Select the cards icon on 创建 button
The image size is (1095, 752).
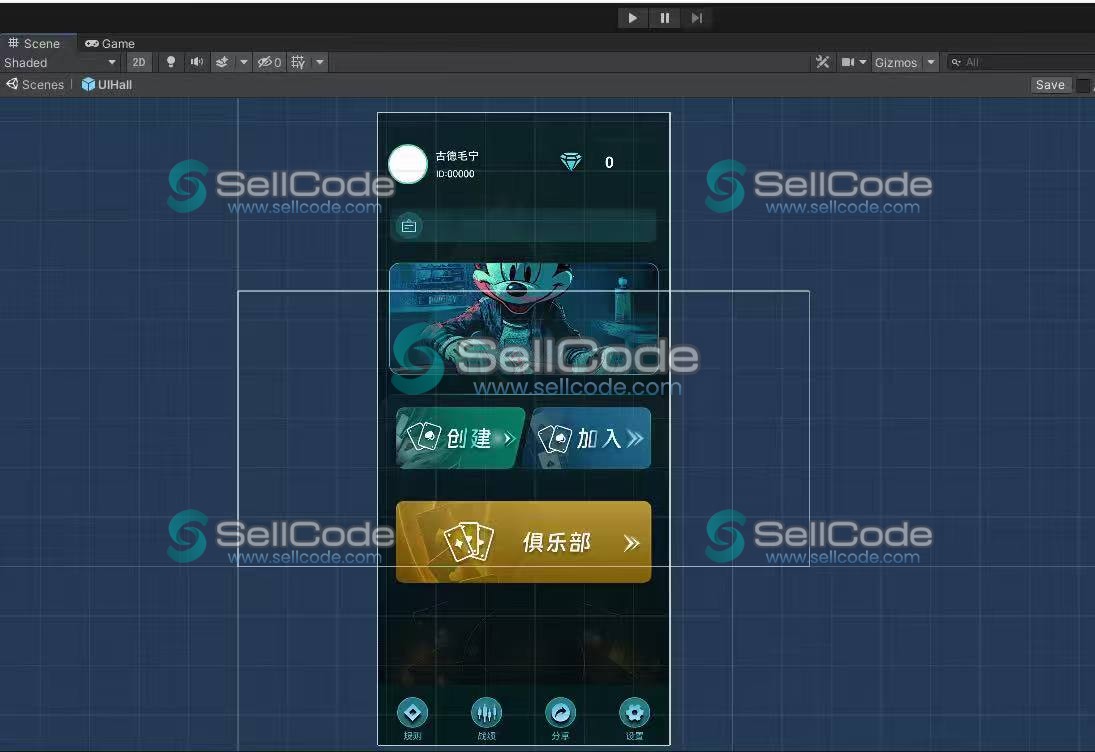(x=424, y=436)
